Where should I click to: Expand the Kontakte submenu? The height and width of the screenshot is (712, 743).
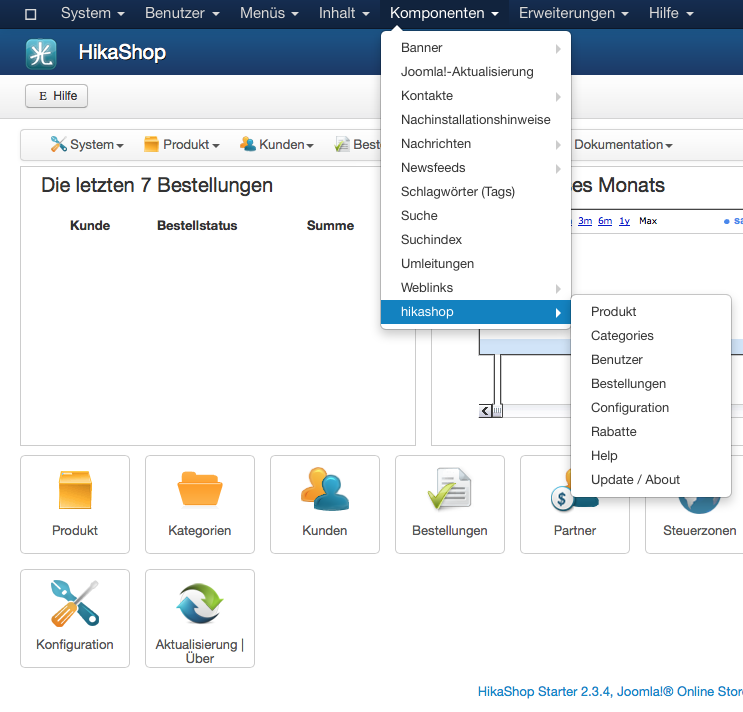pyautogui.click(x=476, y=96)
